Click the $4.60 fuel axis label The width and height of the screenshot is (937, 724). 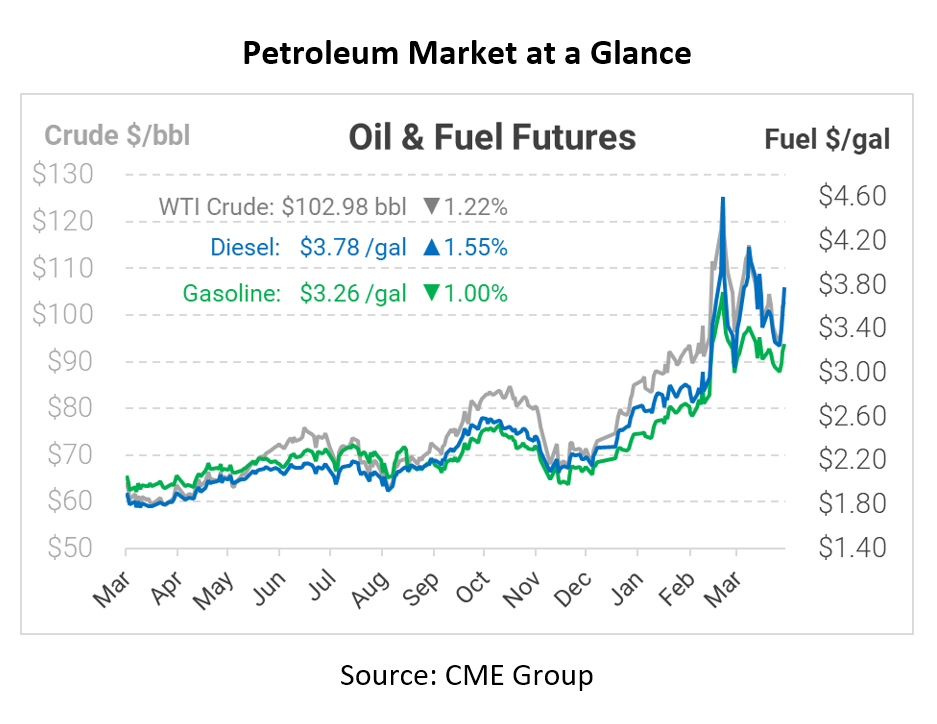tap(852, 196)
